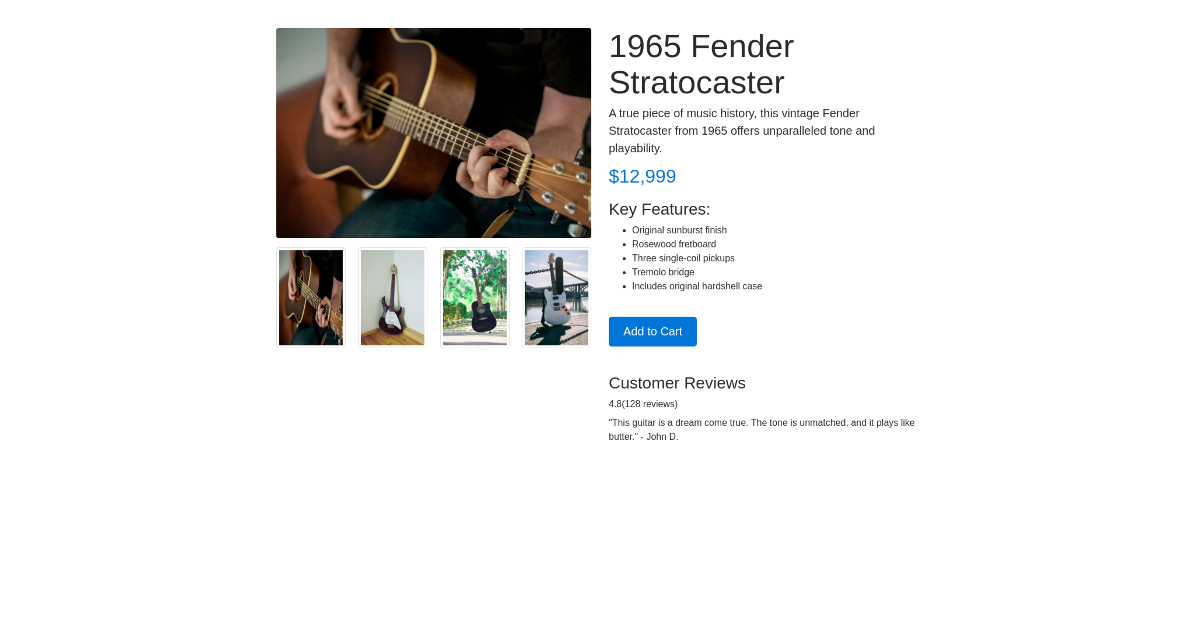Click the reviewer name John D.
This screenshot has height=630, width=1200.
point(661,436)
